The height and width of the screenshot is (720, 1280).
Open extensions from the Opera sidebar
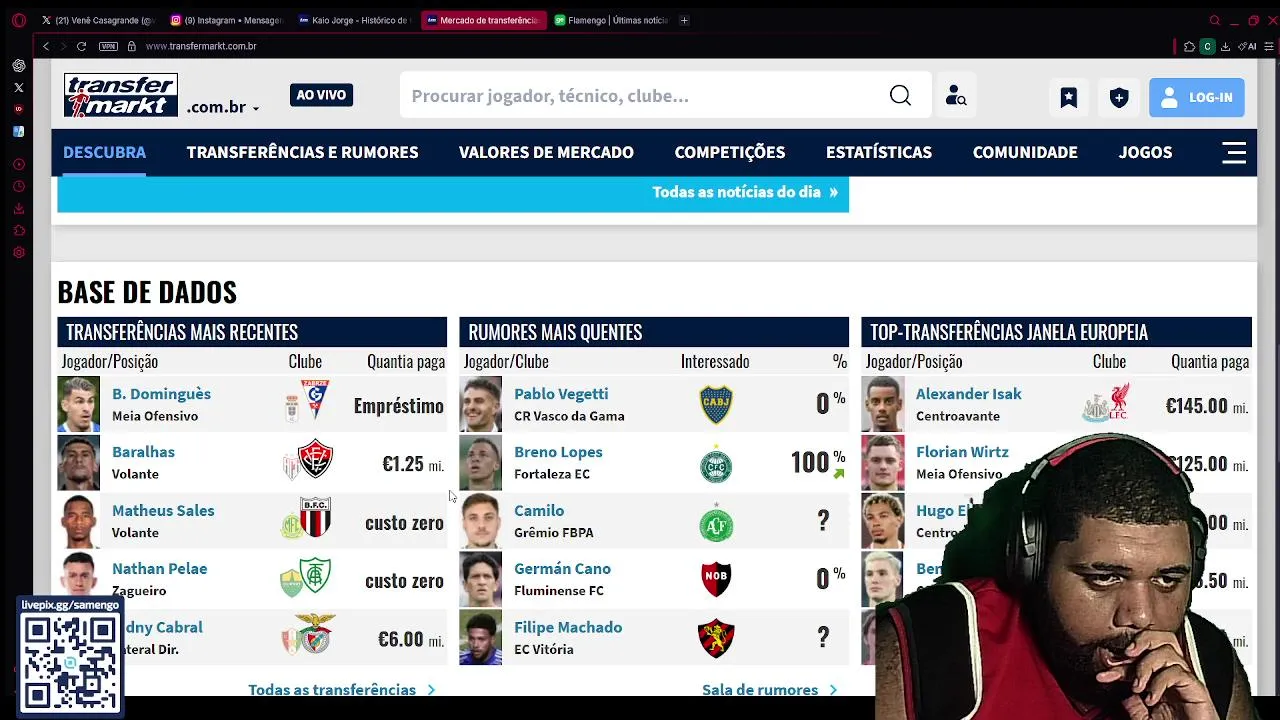[19, 230]
